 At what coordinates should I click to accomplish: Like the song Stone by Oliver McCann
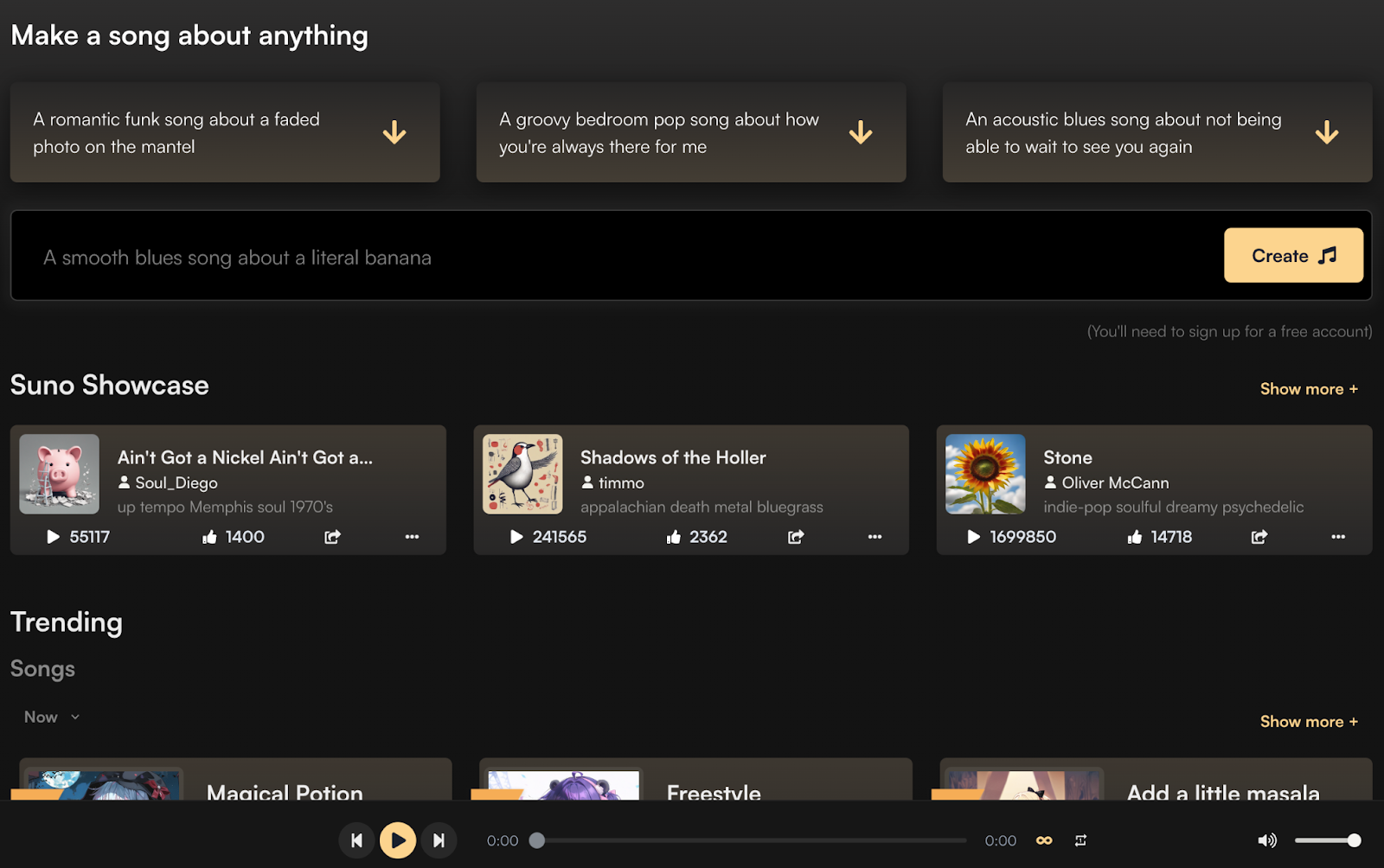click(x=1135, y=537)
